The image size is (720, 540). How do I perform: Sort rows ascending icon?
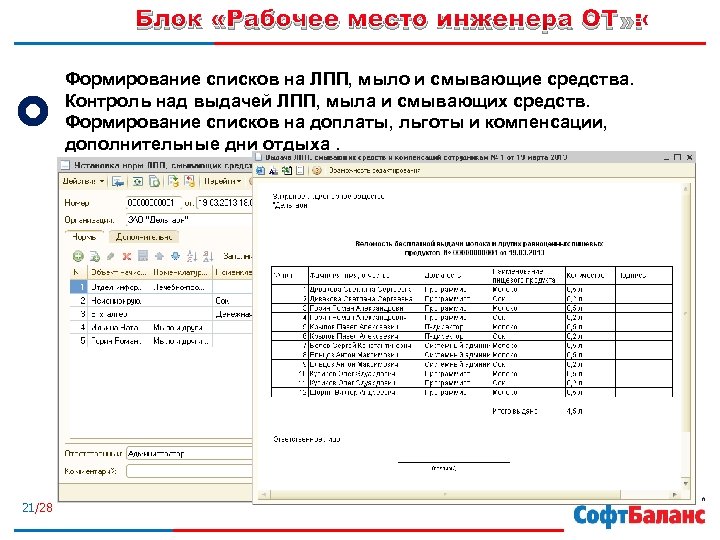(x=192, y=256)
